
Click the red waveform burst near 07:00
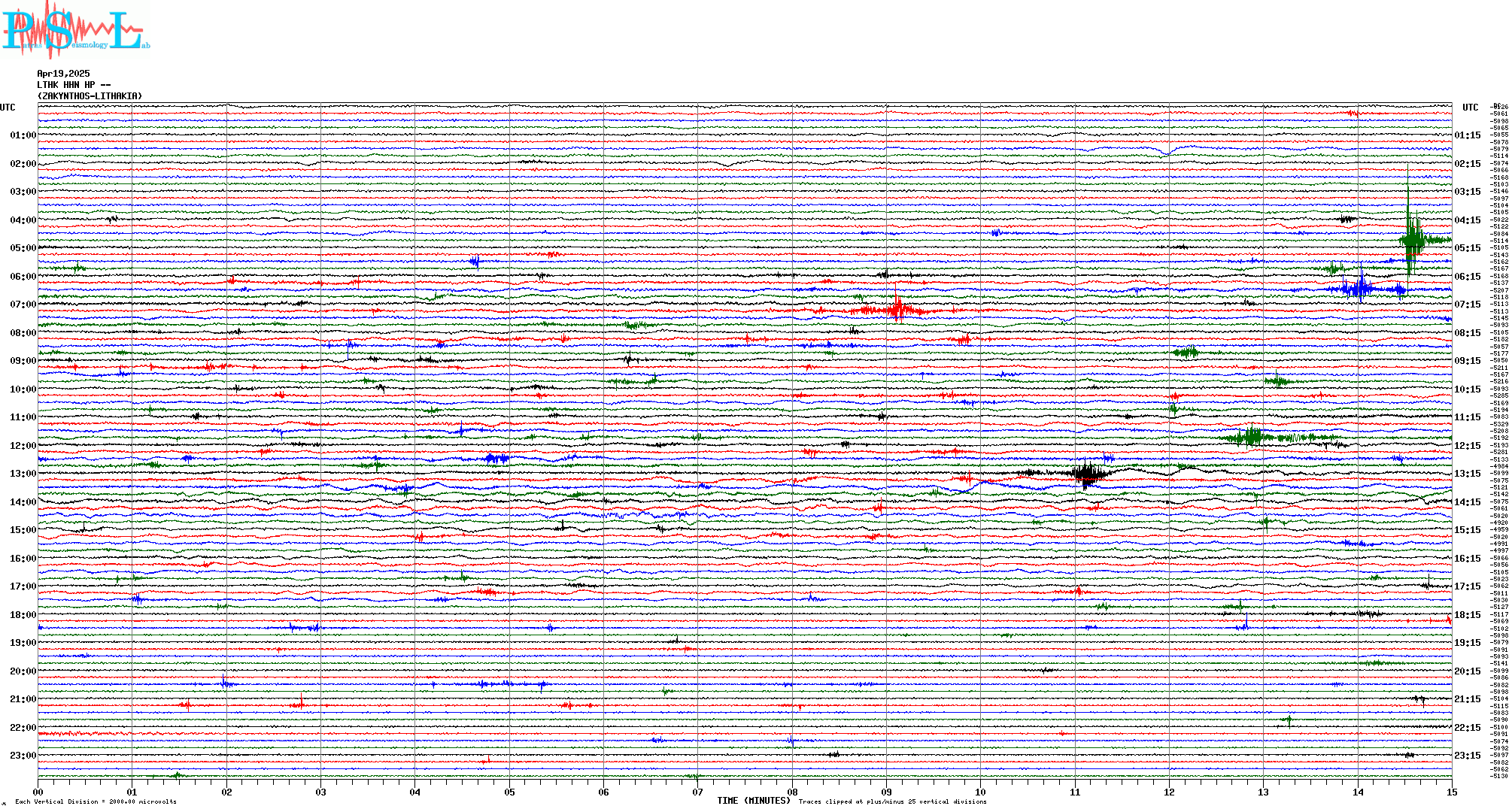pos(897,309)
